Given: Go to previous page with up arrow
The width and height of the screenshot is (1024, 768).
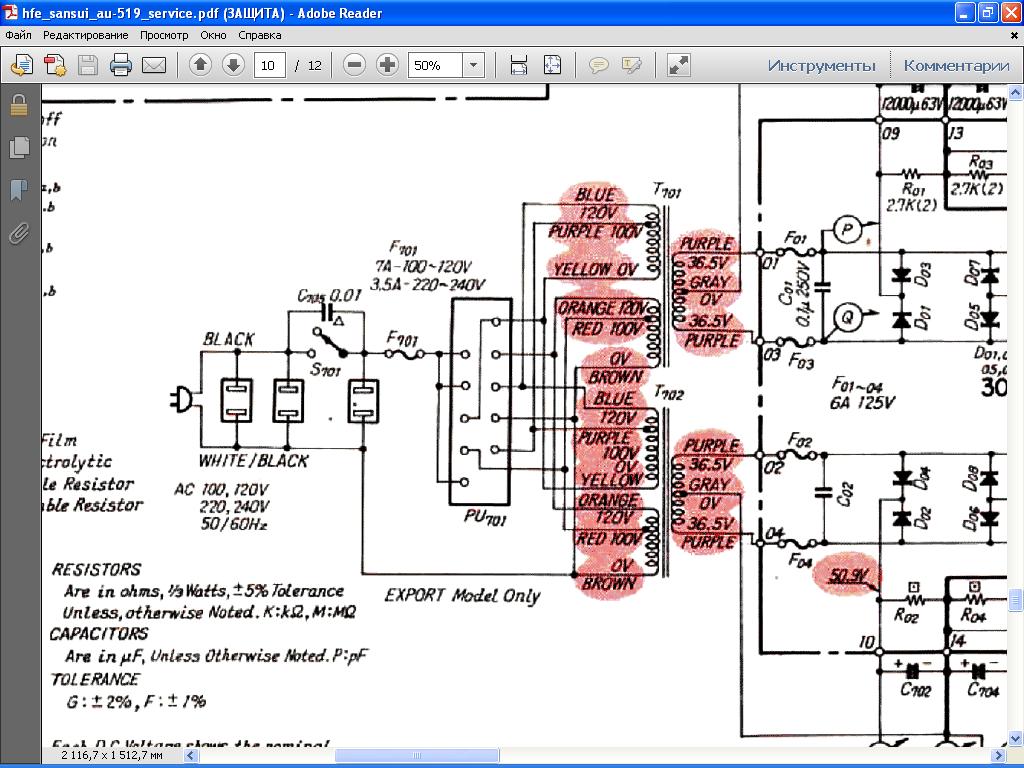Looking at the screenshot, I should (200, 66).
